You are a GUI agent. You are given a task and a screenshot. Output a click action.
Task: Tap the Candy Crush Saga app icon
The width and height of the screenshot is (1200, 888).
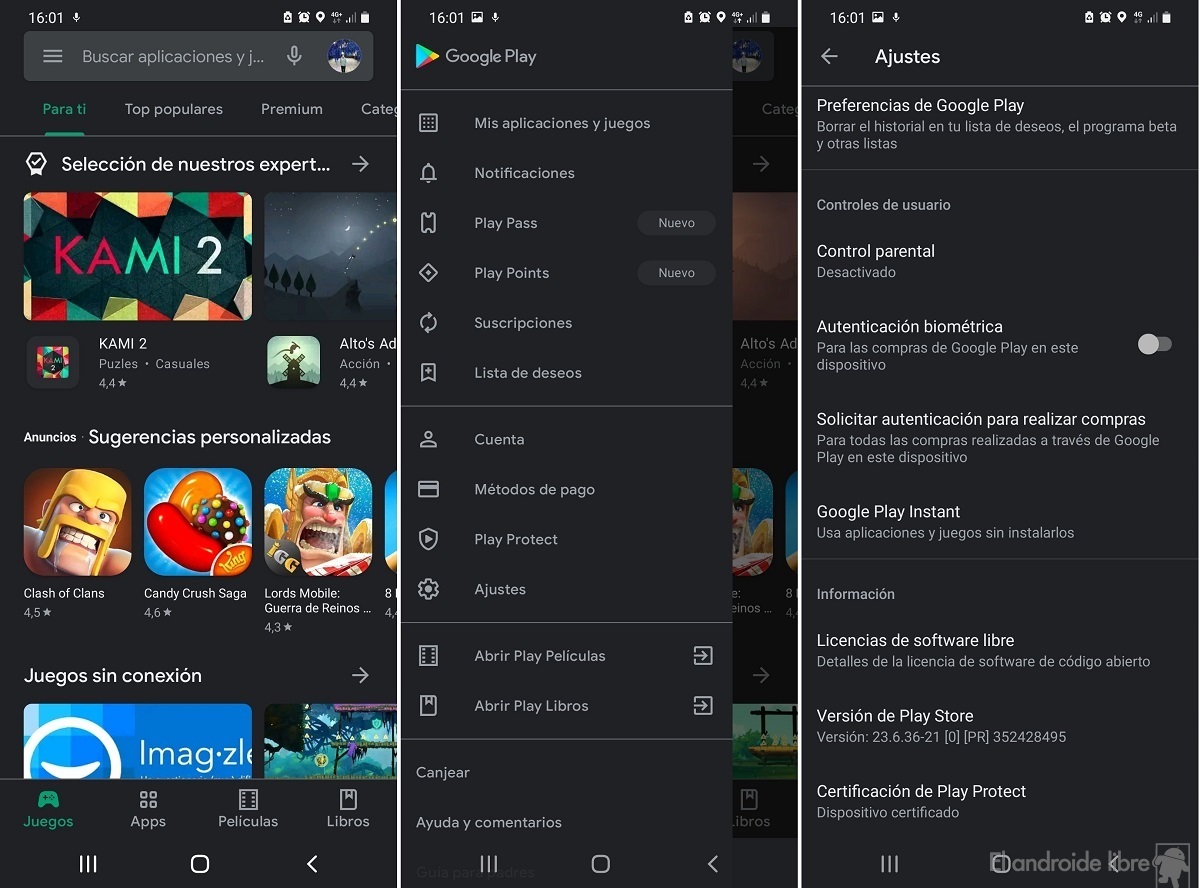(198, 522)
